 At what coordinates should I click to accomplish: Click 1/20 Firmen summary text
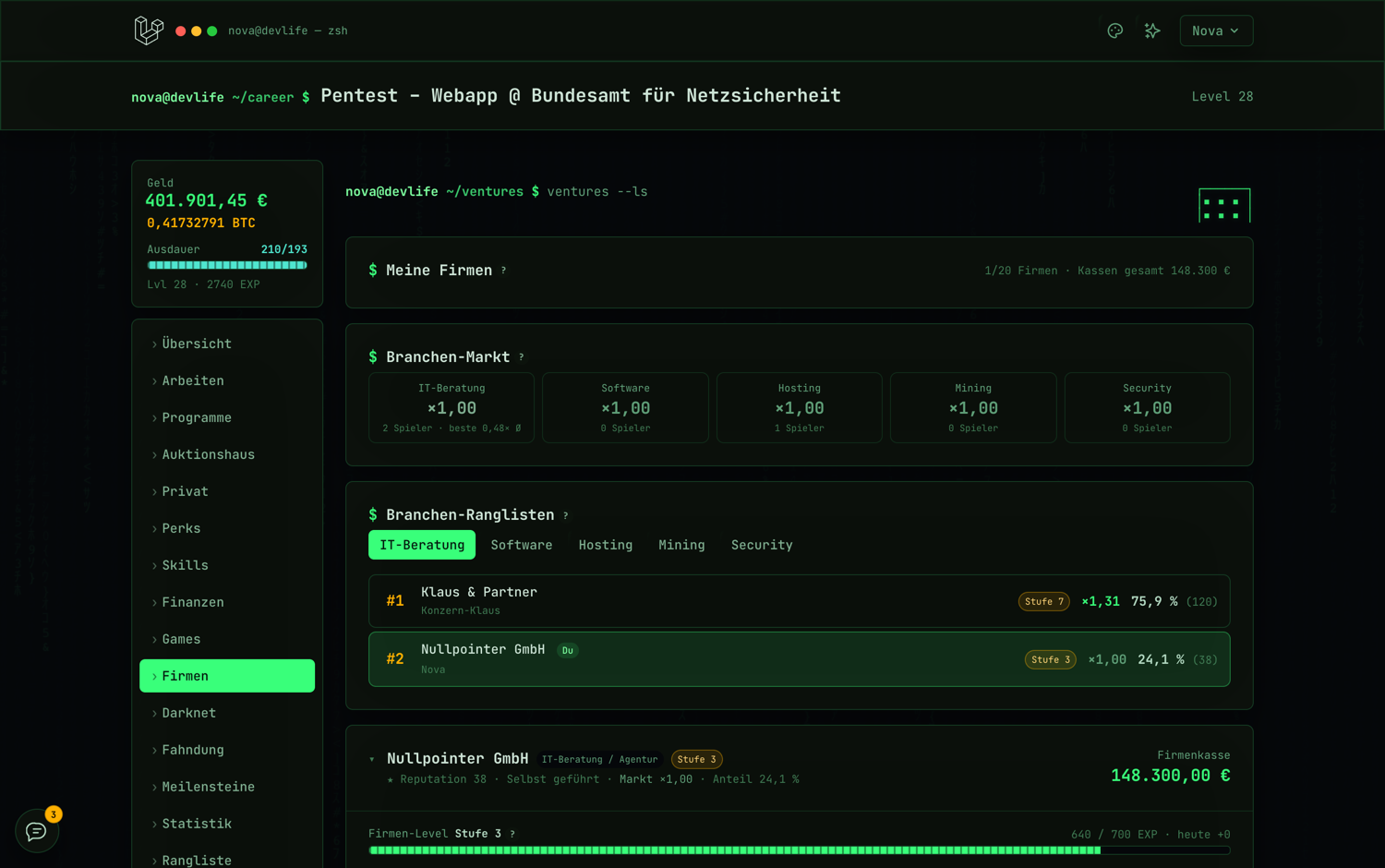1021,271
